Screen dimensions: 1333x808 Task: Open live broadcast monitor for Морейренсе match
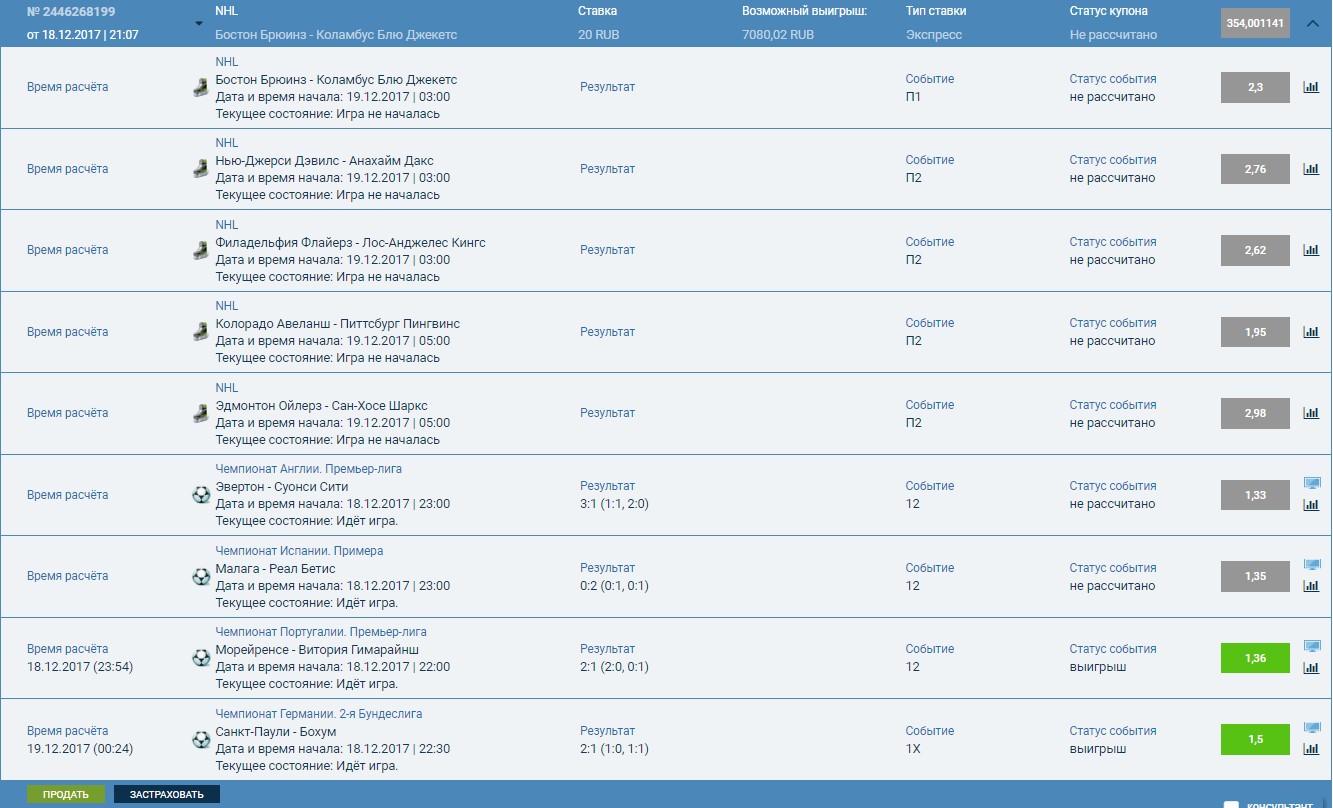pyautogui.click(x=1312, y=647)
